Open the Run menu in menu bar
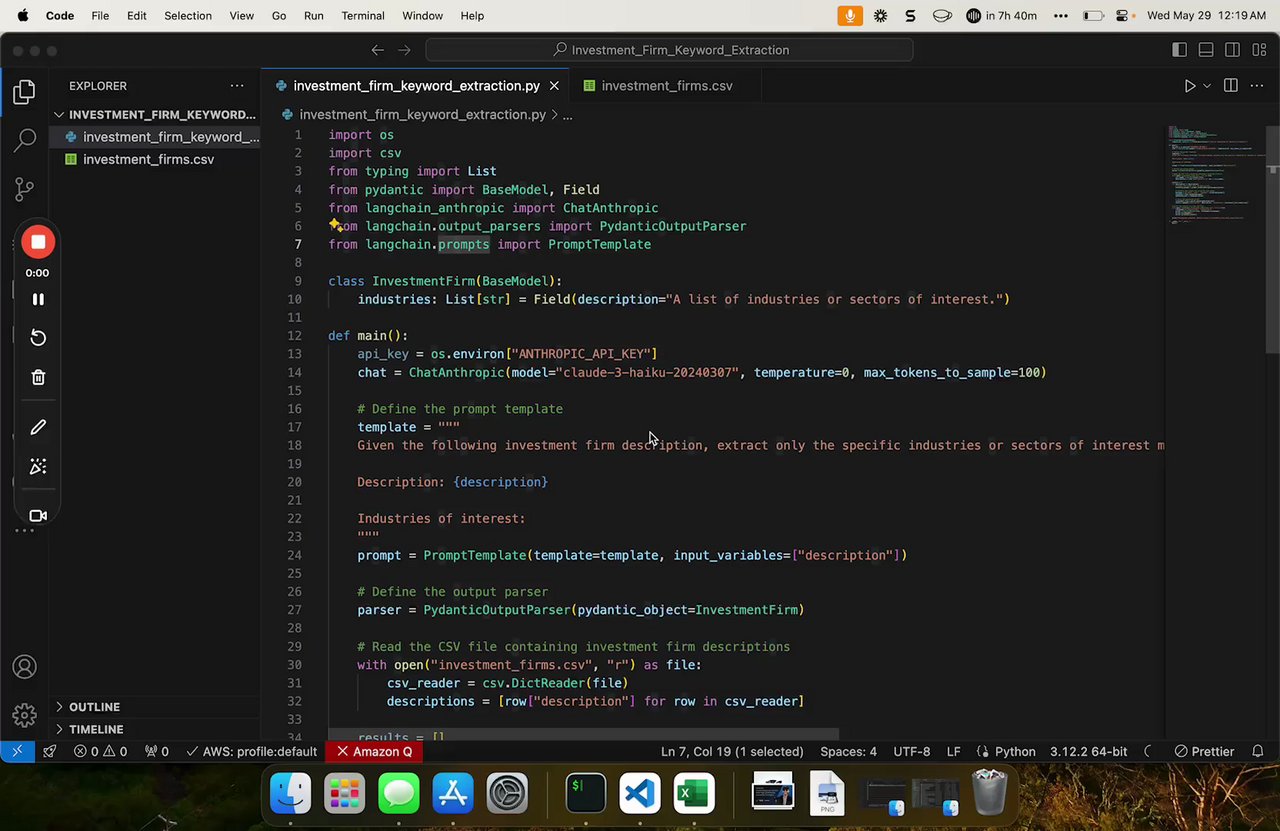 [x=314, y=16]
